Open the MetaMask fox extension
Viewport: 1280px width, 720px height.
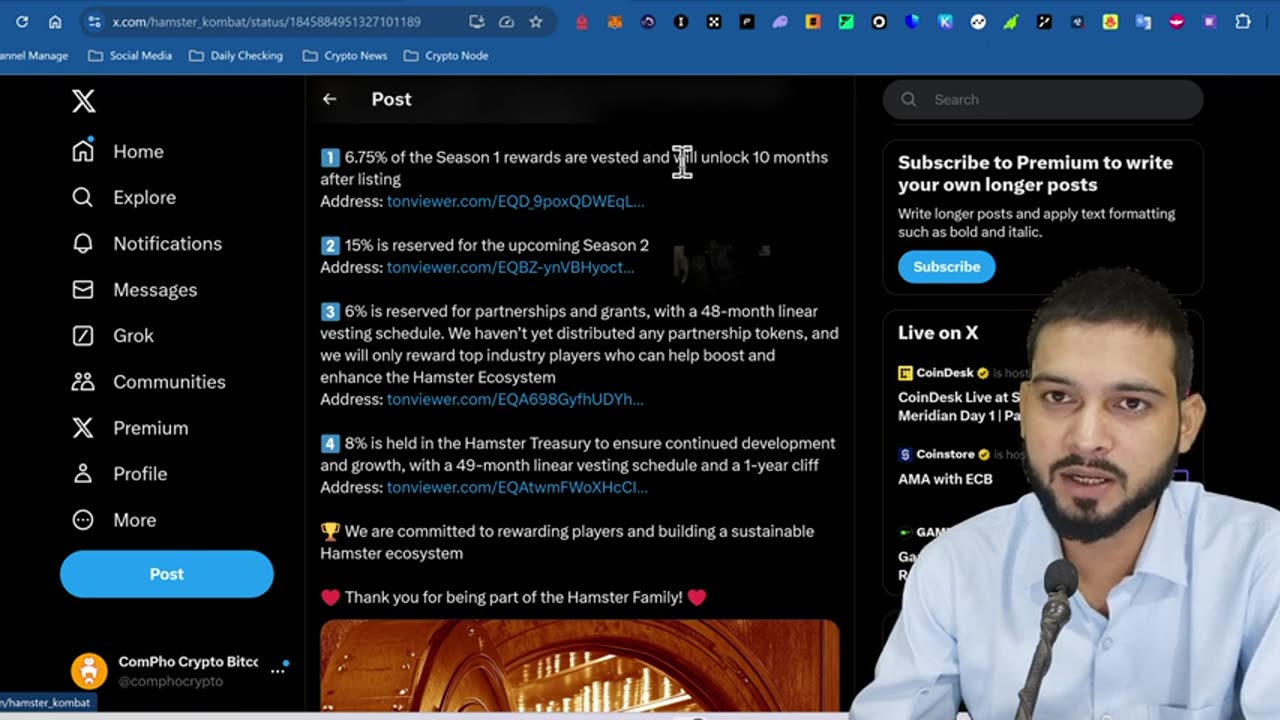(615, 21)
